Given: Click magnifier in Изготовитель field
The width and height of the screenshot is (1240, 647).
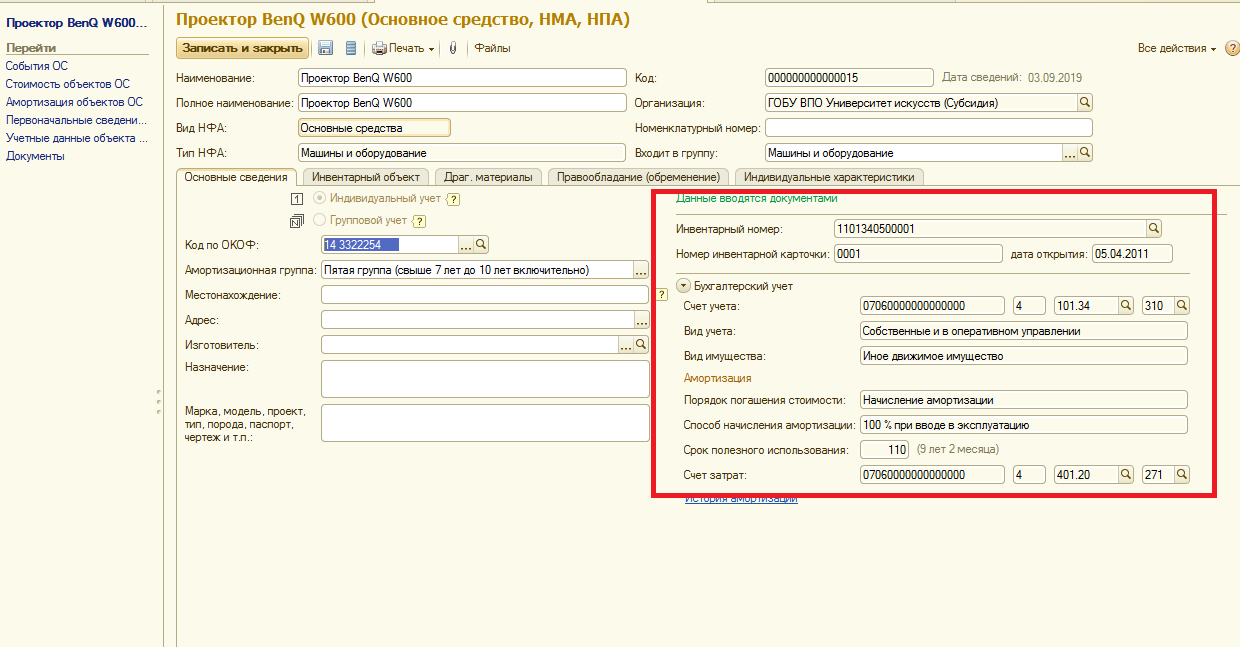Looking at the screenshot, I should (642, 345).
